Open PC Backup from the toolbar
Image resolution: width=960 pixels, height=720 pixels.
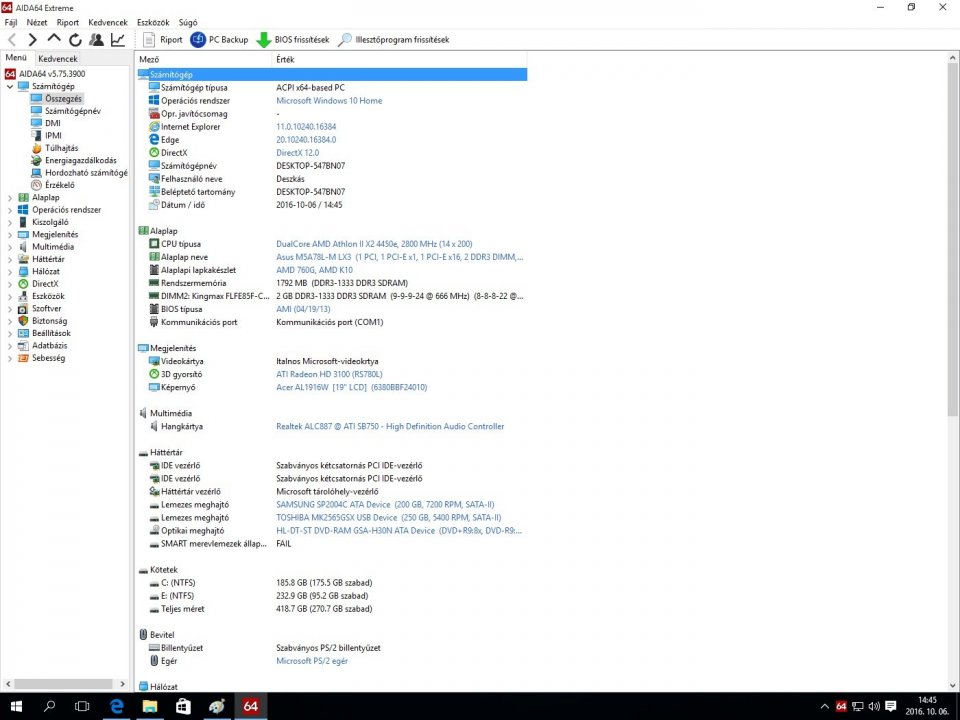[219, 40]
